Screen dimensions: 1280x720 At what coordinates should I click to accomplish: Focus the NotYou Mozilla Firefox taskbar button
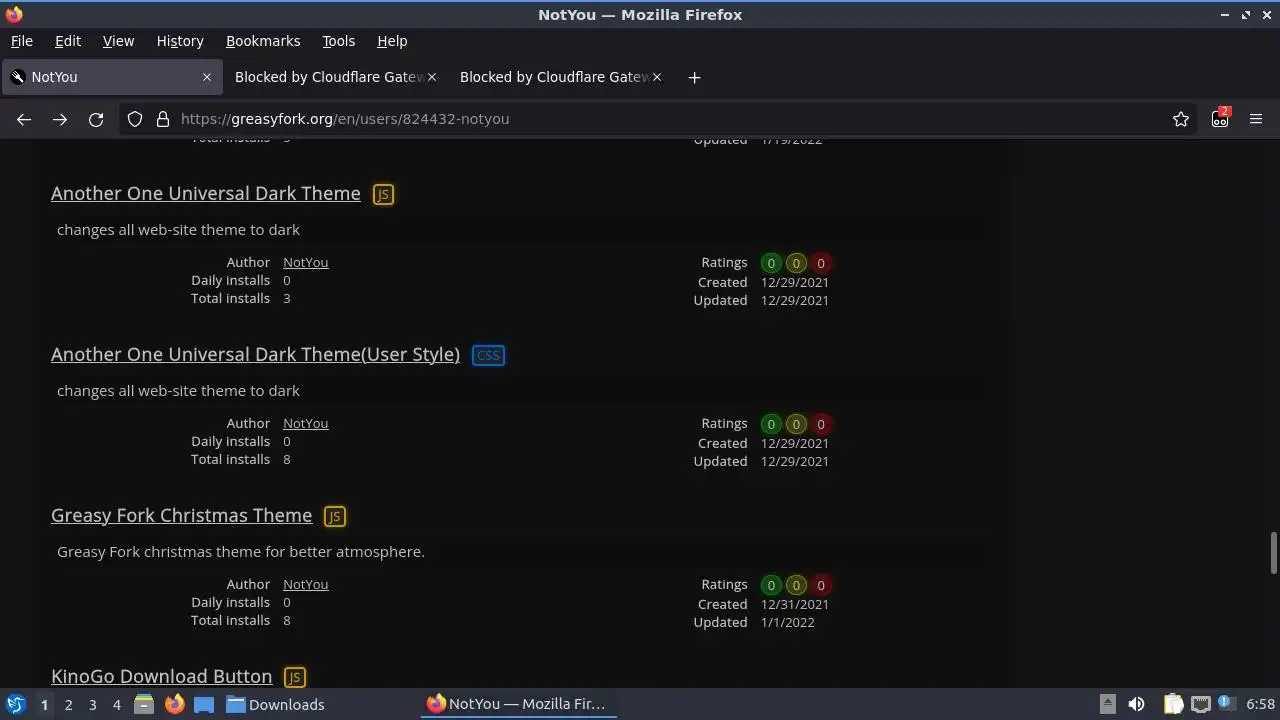point(517,705)
